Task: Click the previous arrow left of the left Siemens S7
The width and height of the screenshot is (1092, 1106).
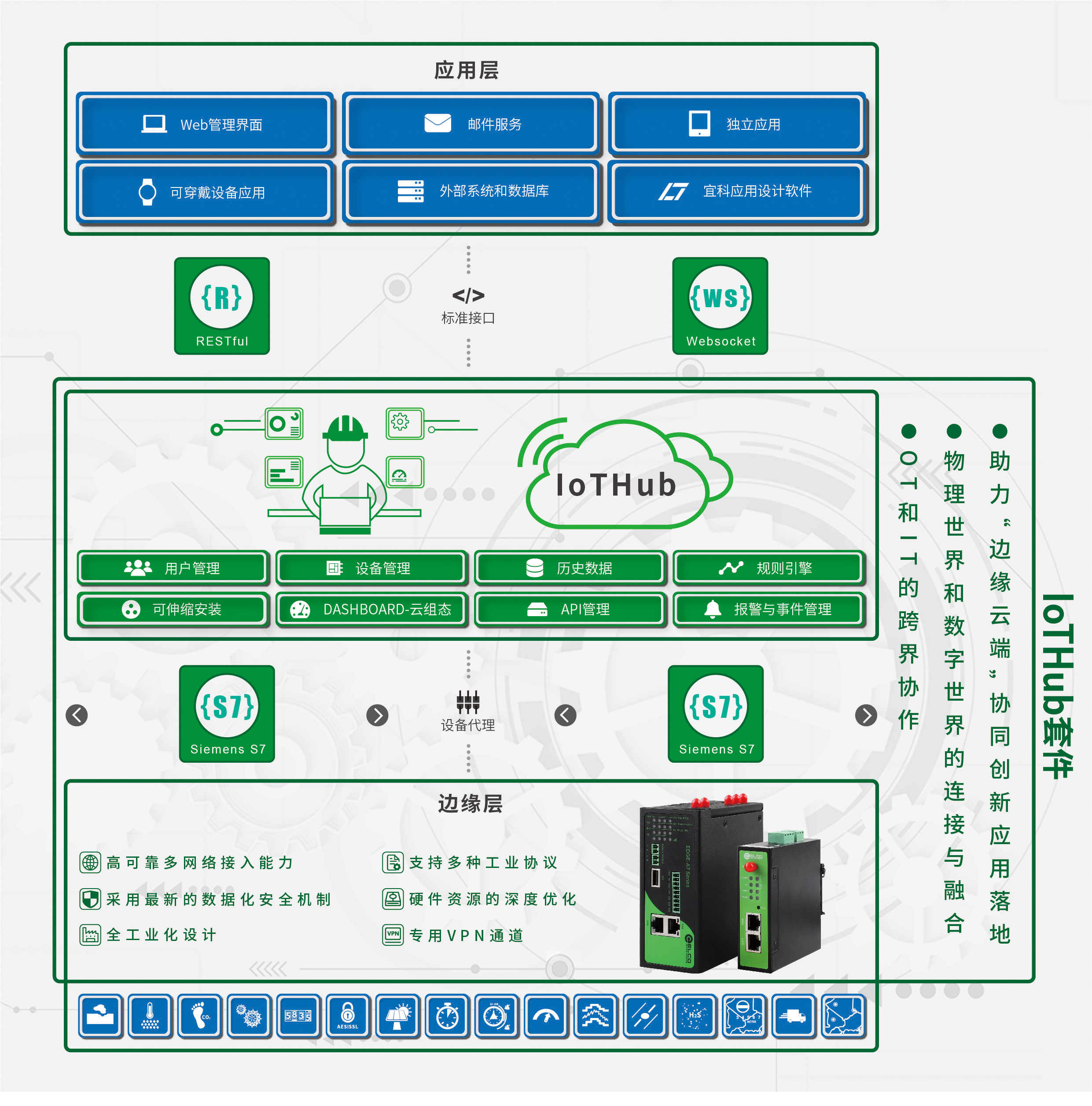Action: click(x=77, y=715)
